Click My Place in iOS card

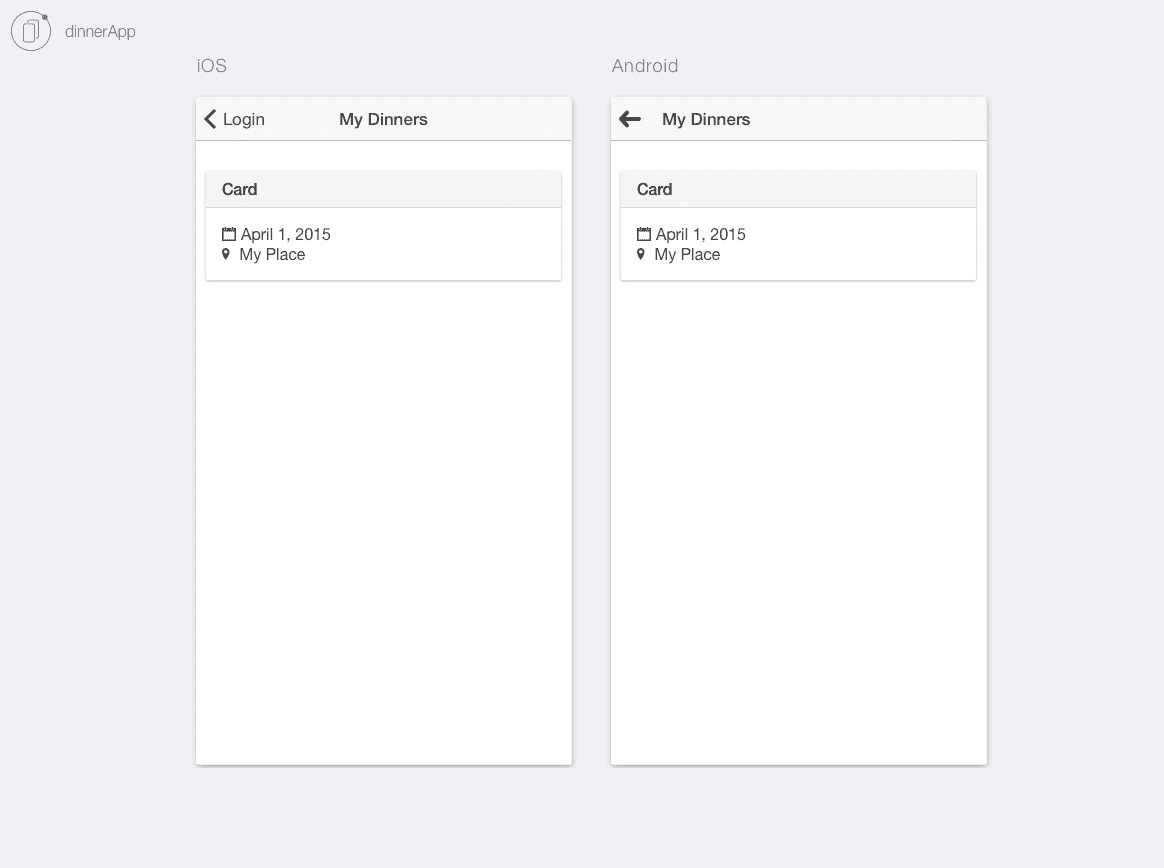[x=272, y=255]
